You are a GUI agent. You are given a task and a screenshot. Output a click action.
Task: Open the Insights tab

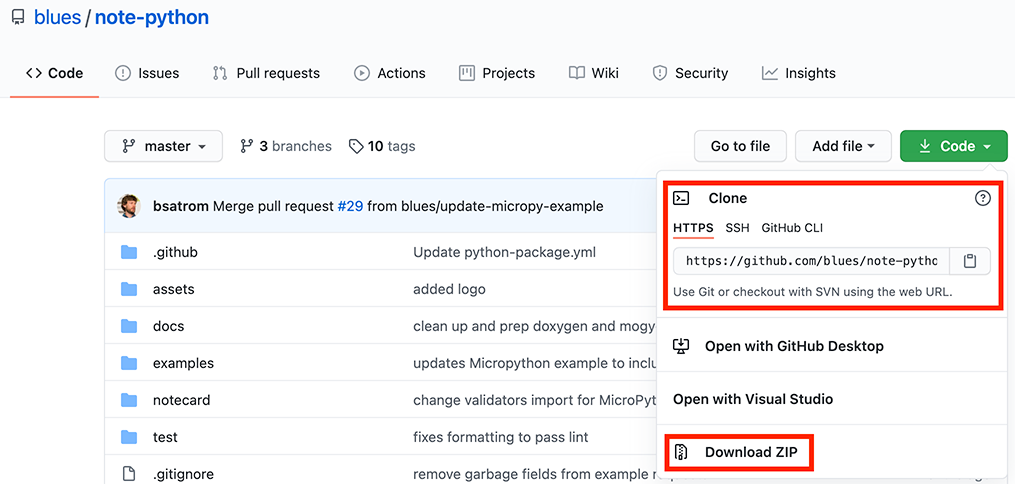point(799,73)
